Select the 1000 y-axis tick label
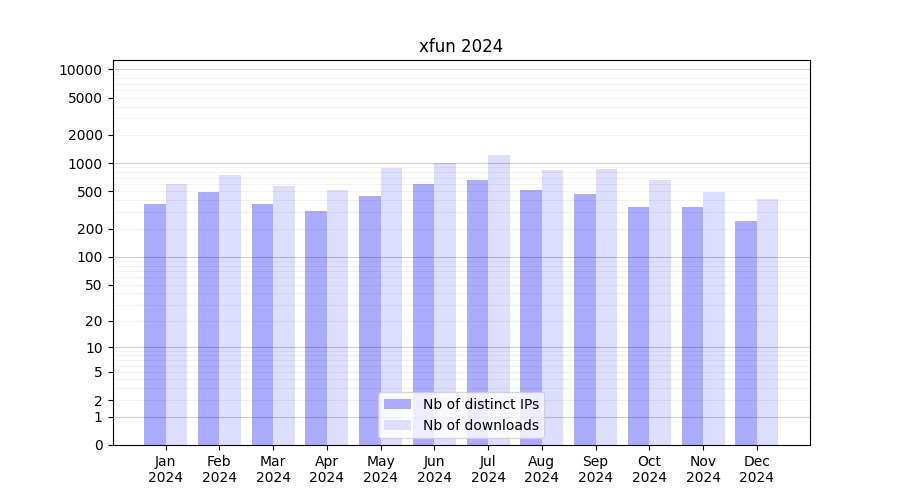Screen dimensions: 900x500 tap(84, 164)
